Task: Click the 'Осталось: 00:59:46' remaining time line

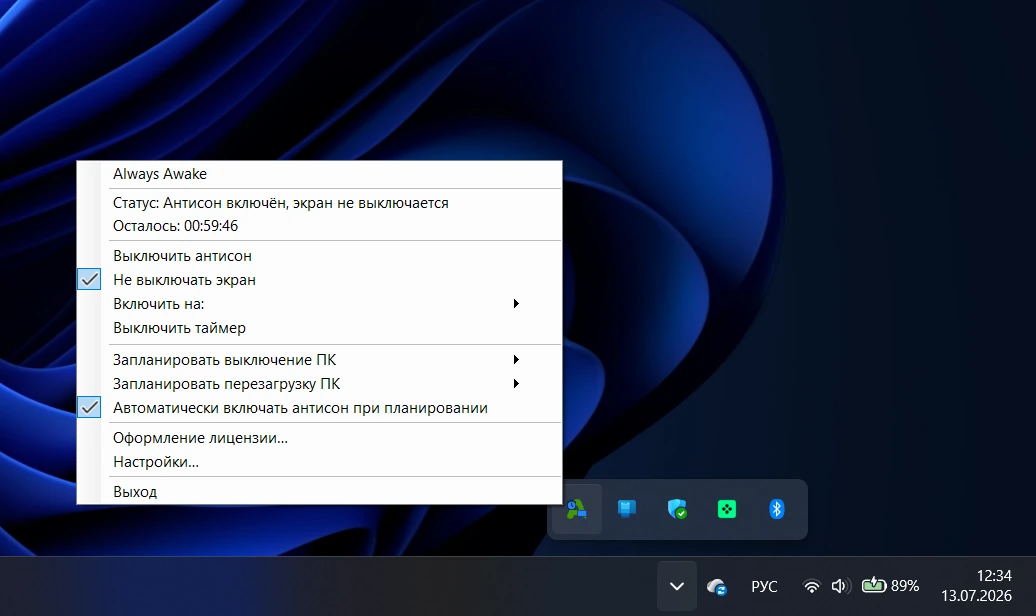Action: click(319, 226)
